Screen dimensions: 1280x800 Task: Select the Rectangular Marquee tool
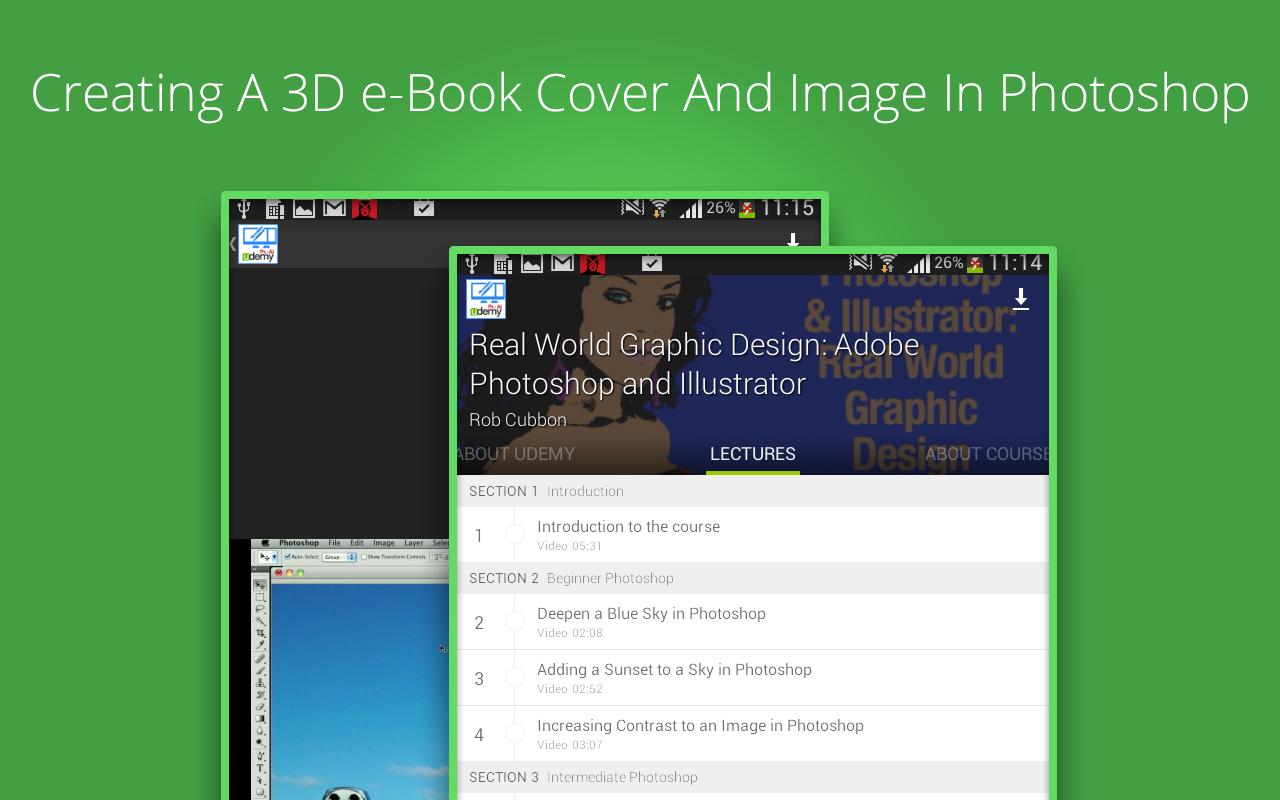260,597
